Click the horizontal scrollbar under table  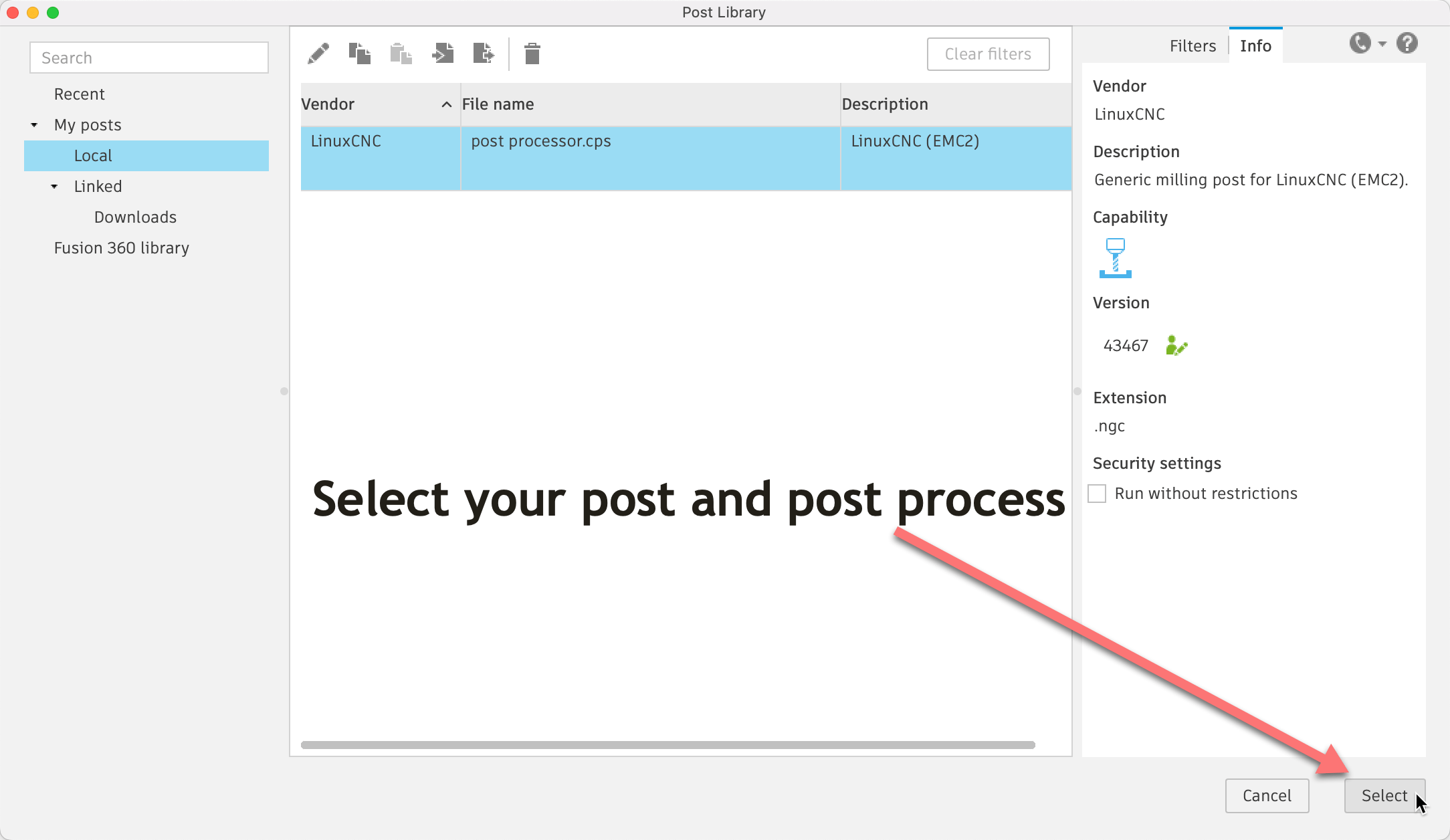[667, 745]
